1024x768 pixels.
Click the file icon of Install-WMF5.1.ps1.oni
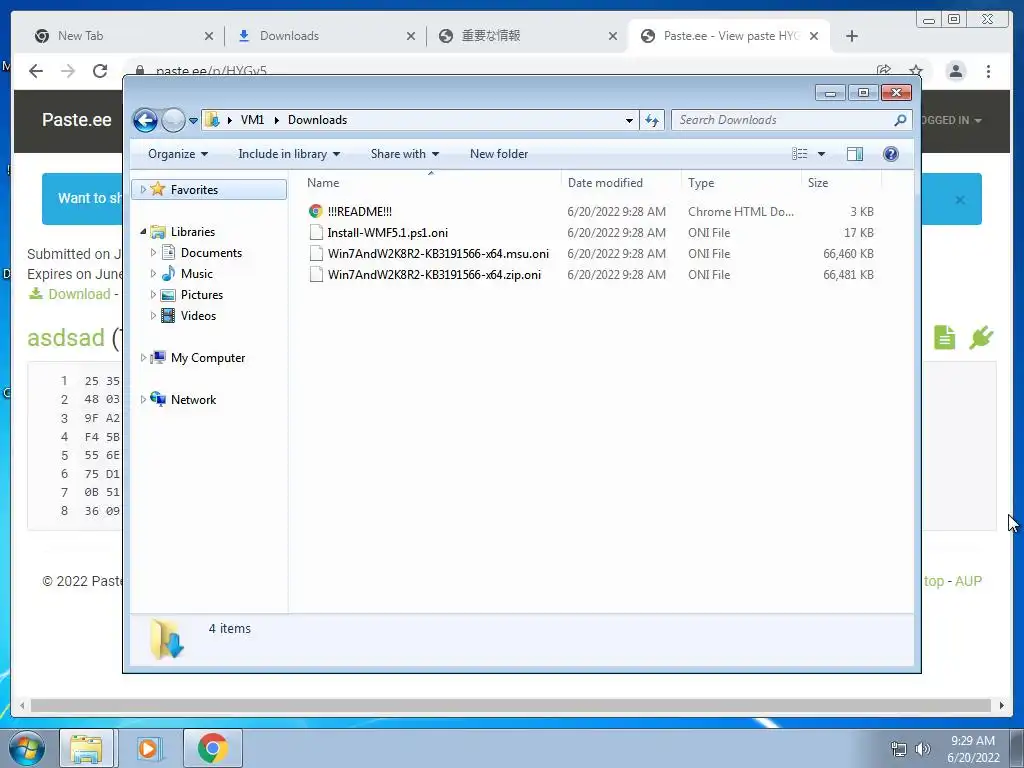click(x=316, y=232)
